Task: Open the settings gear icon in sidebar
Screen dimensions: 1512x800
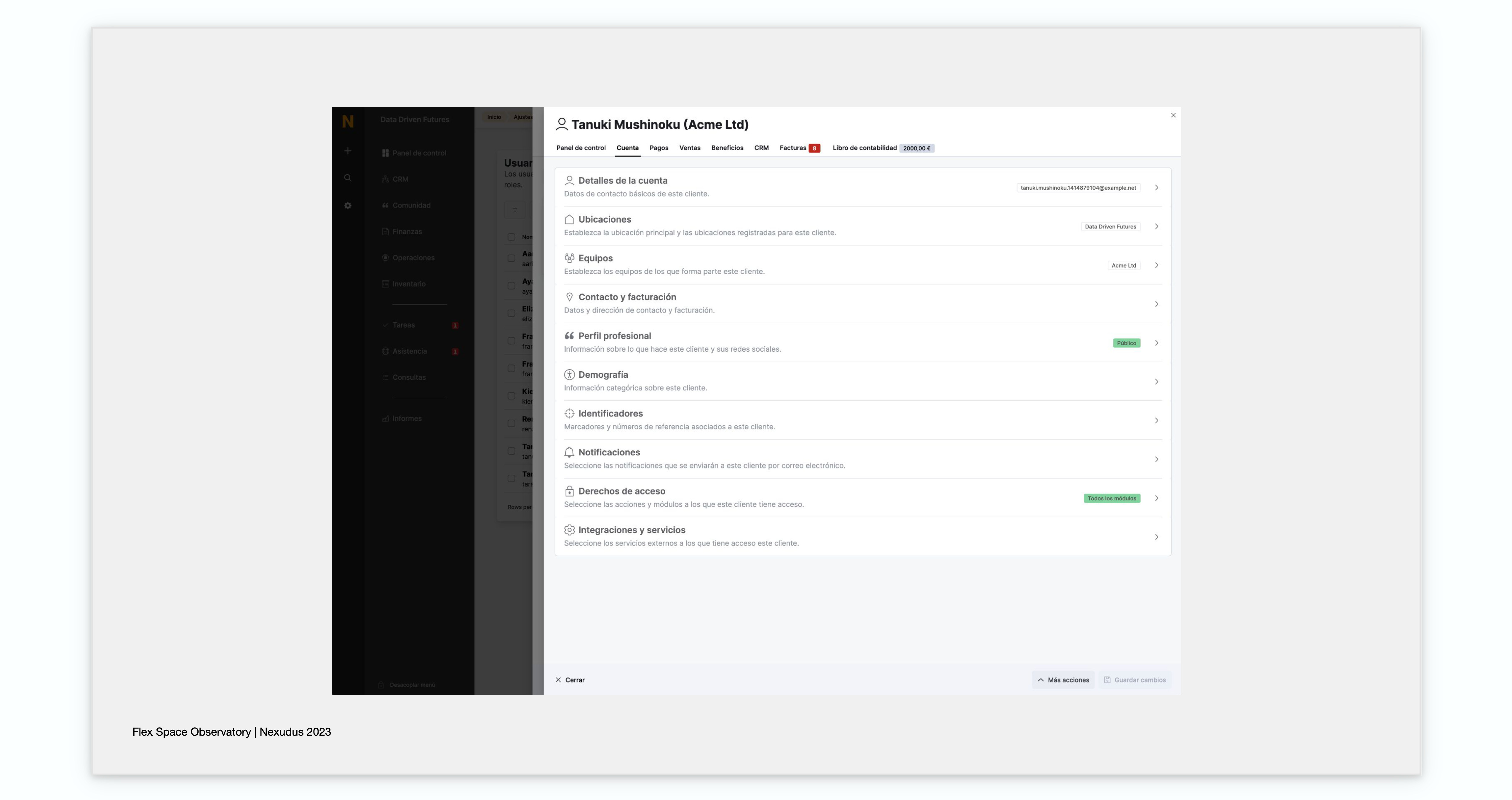Action: pos(348,205)
